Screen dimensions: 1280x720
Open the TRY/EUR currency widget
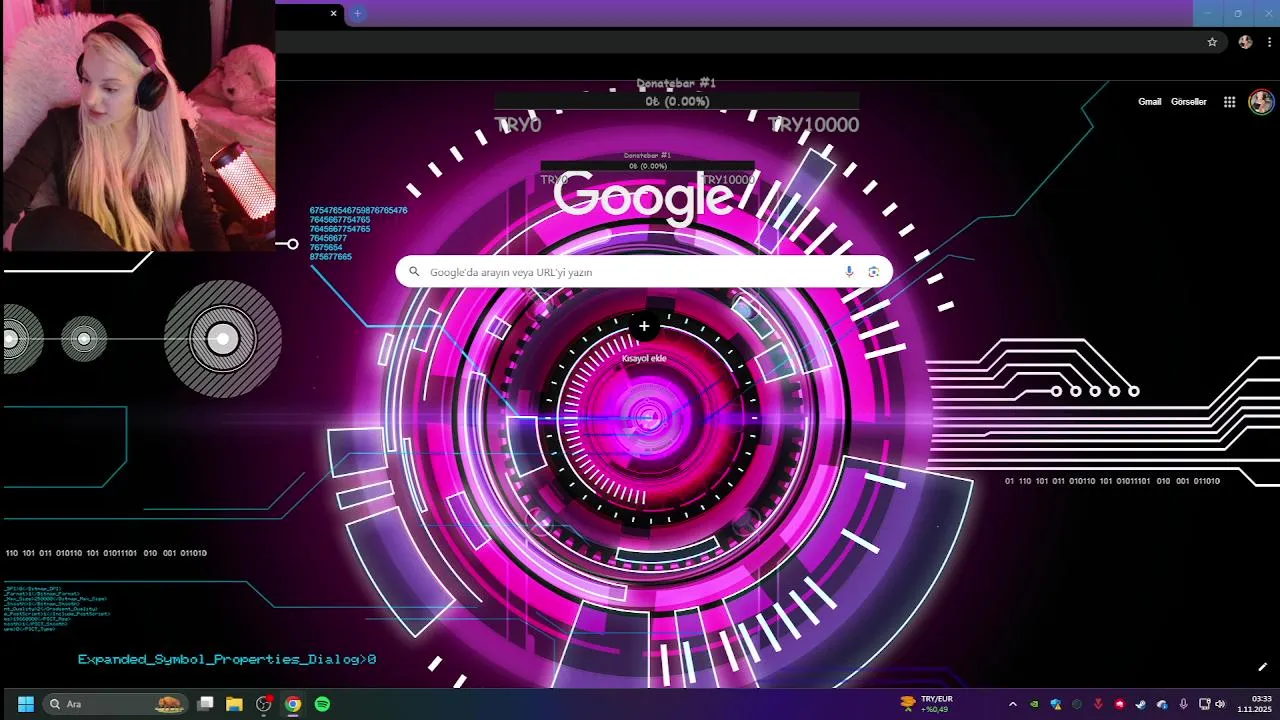[926, 704]
